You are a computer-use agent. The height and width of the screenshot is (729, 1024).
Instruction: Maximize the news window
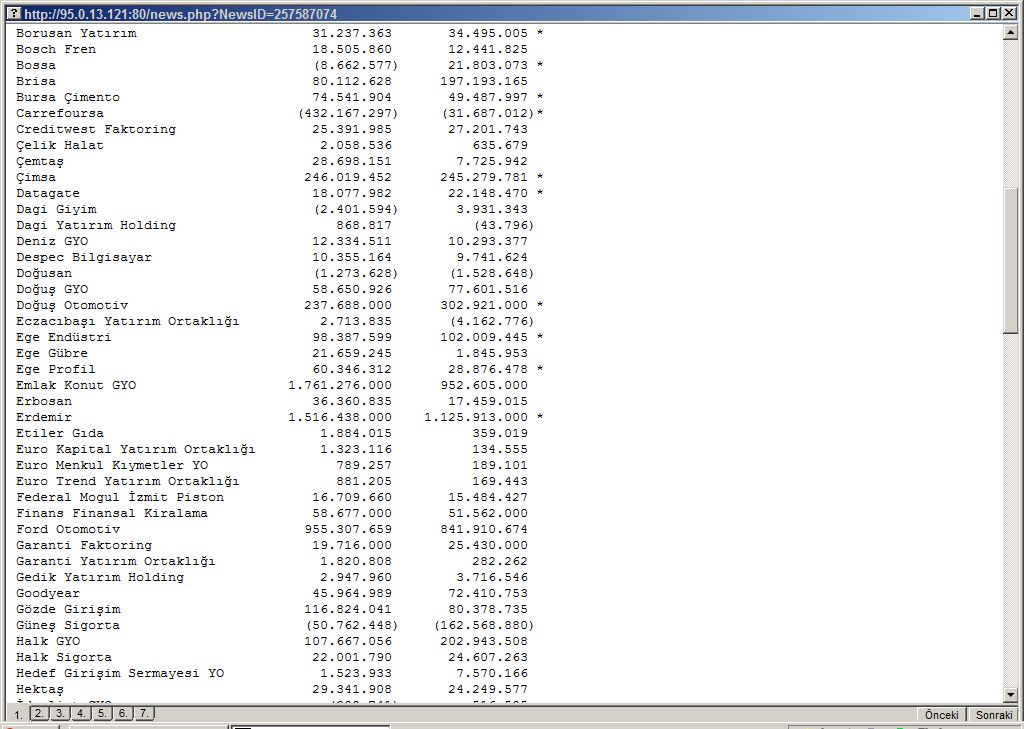992,13
